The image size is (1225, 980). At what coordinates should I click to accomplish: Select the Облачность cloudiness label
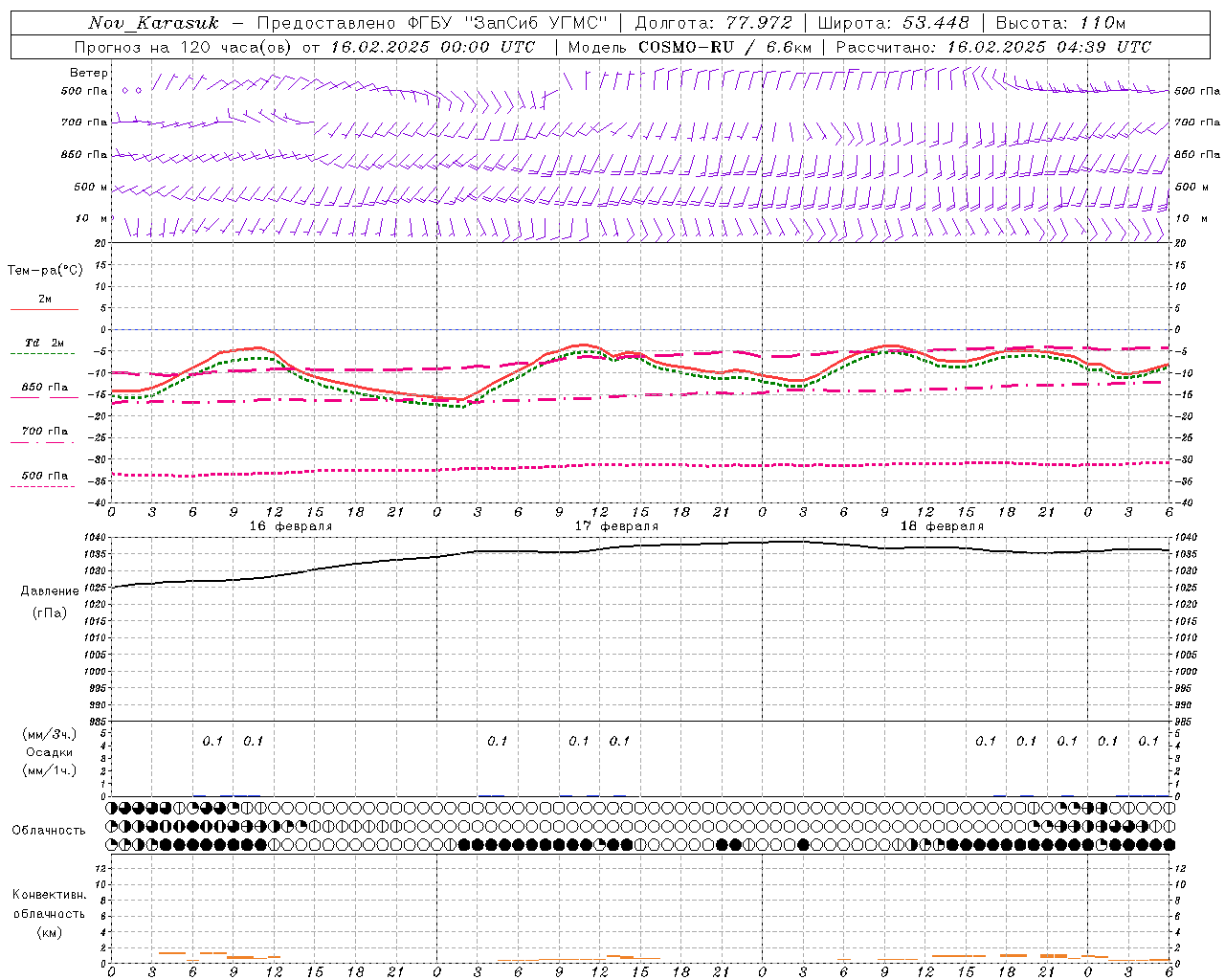[49, 830]
